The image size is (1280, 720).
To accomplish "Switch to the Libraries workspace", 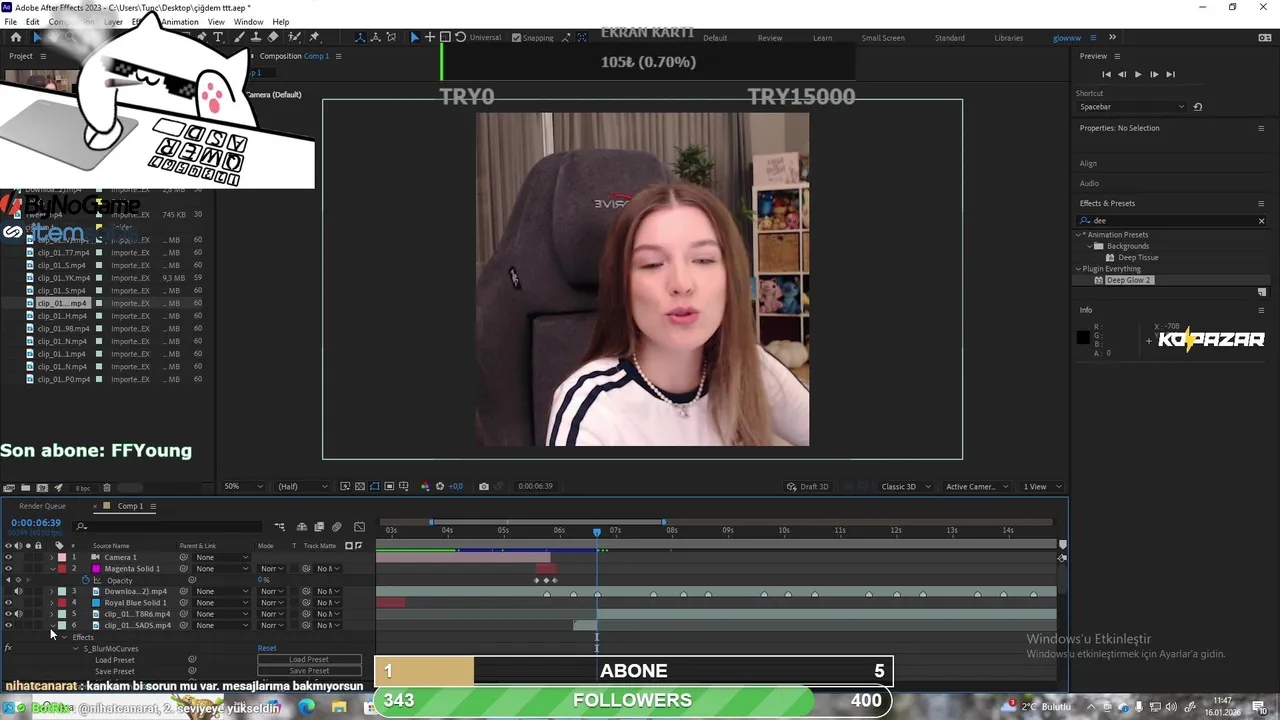I will [x=1008, y=38].
